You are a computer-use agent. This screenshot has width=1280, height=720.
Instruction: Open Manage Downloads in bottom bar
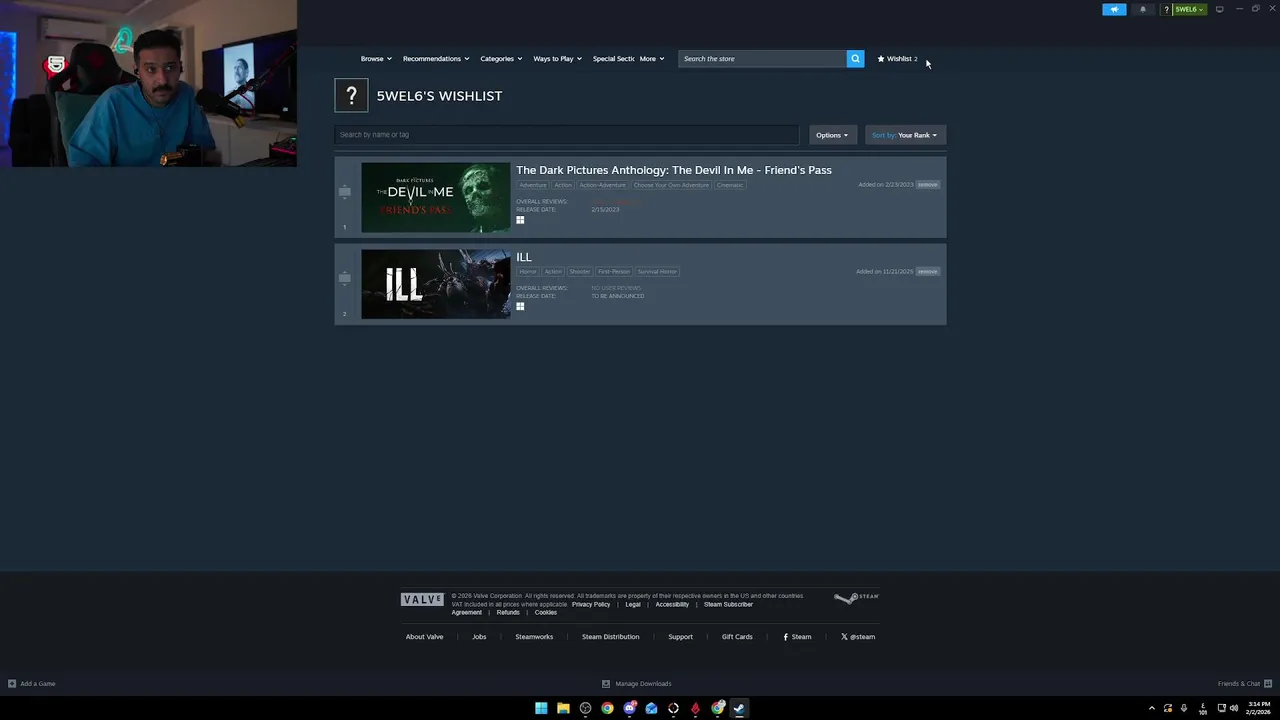coord(637,684)
